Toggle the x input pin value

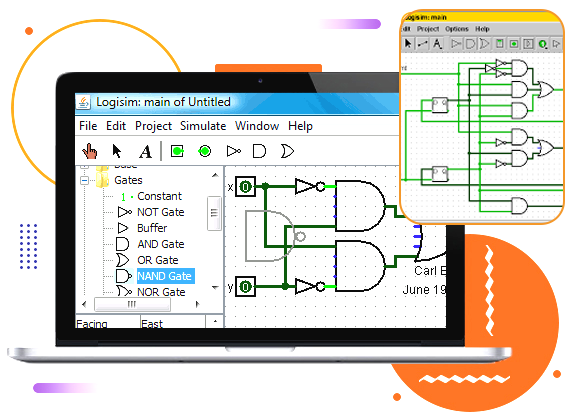tap(245, 187)
